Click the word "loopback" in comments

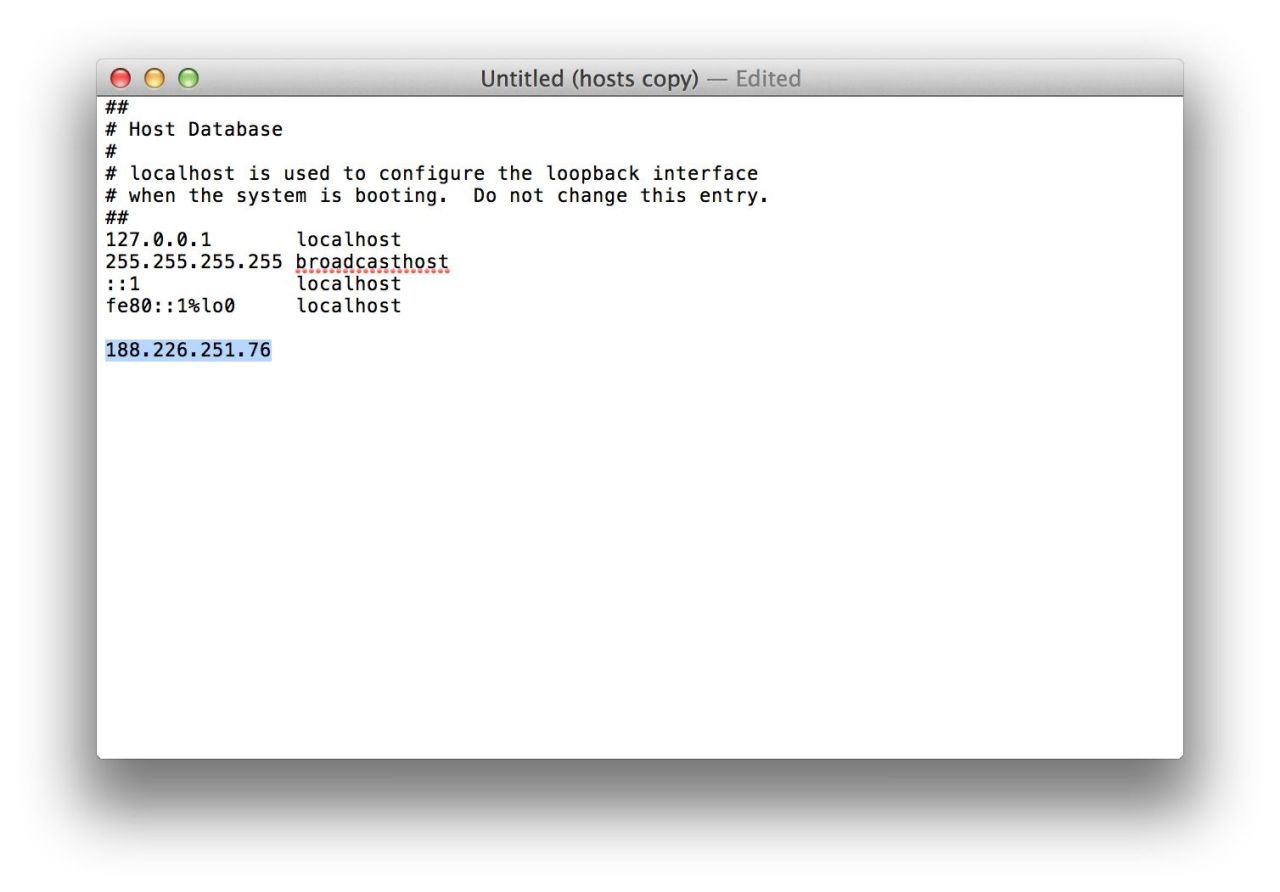pos(592,174)
